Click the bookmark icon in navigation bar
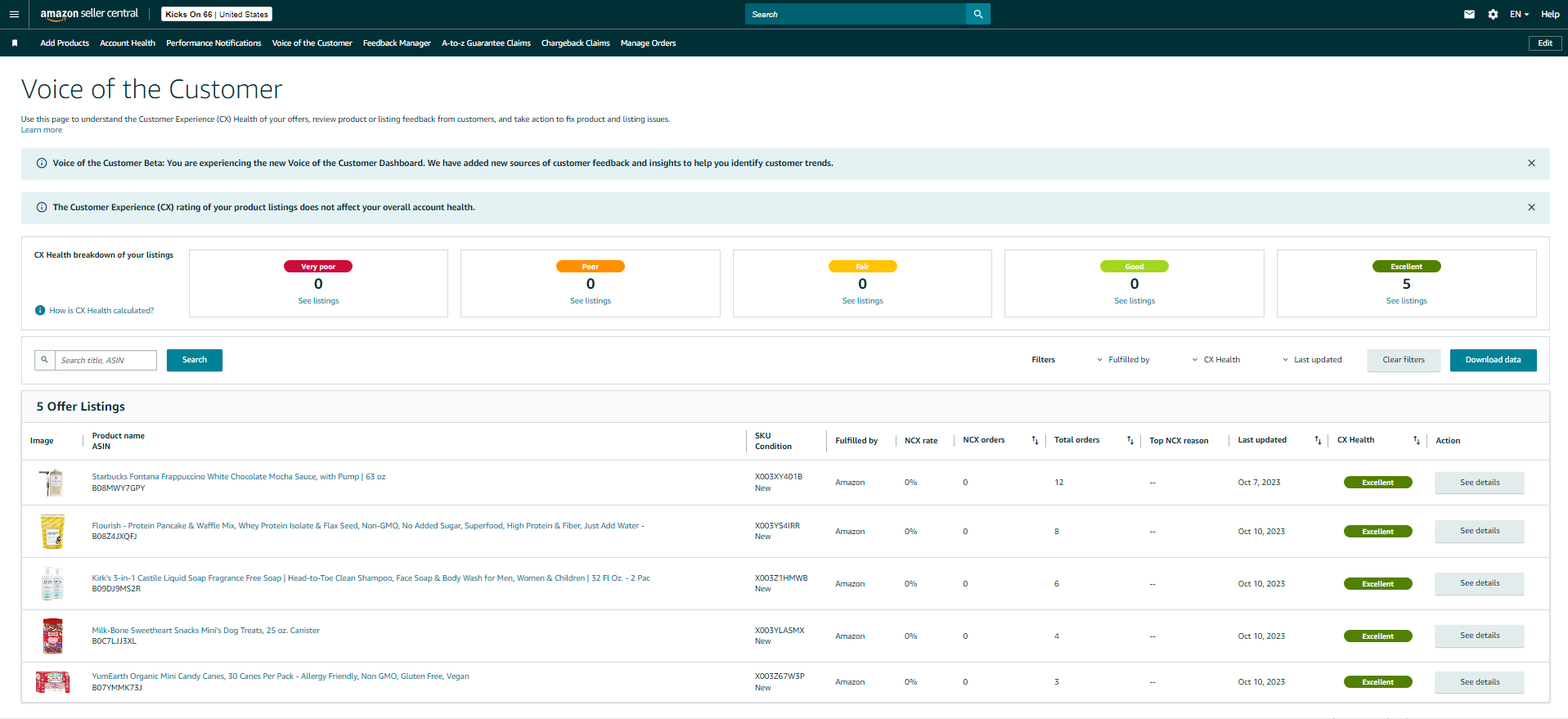1568x719 pixels. tap(15, 43)
